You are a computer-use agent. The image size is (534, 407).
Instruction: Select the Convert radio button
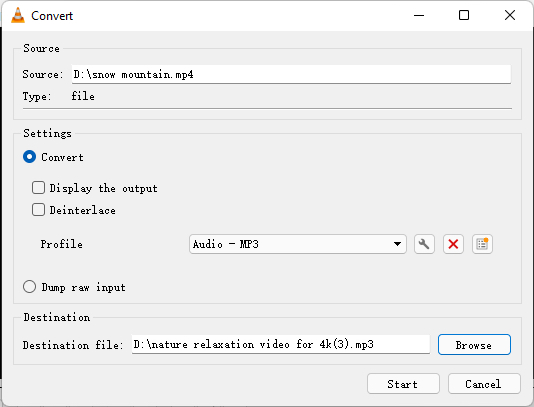click(29, 157)
